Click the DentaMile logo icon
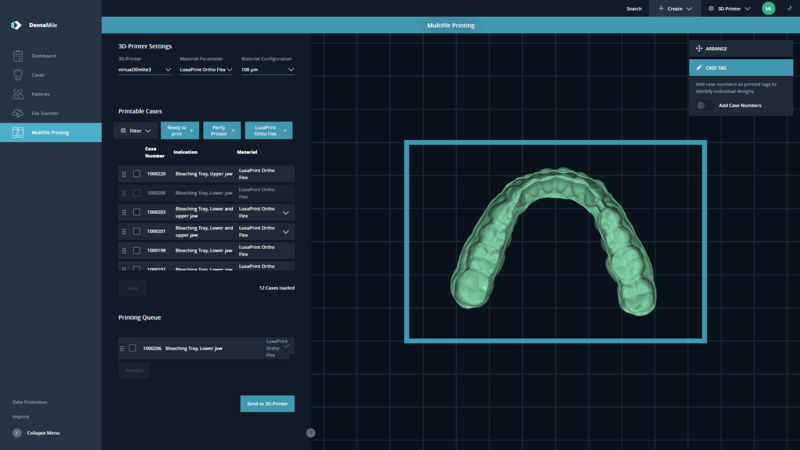This screenshot has width=800, height=450. 16,25
